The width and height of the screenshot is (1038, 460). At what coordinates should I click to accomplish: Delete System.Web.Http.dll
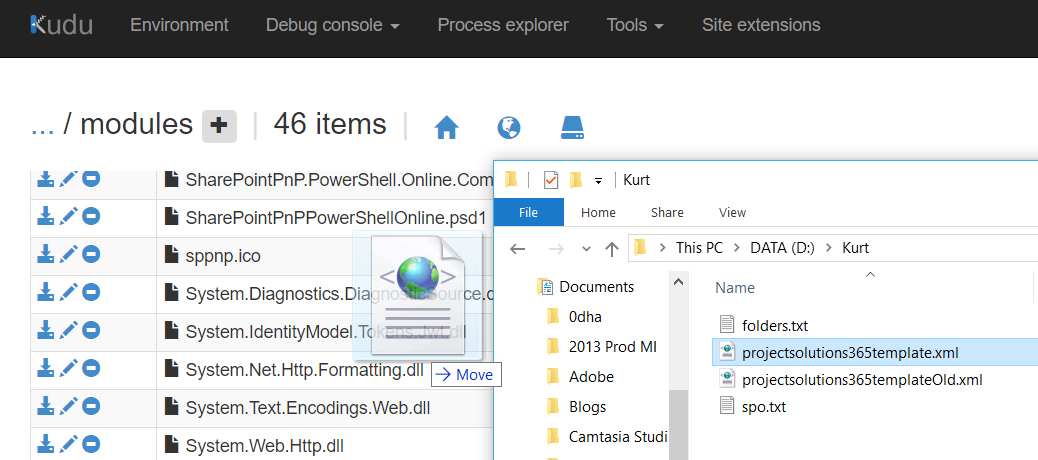91,443
